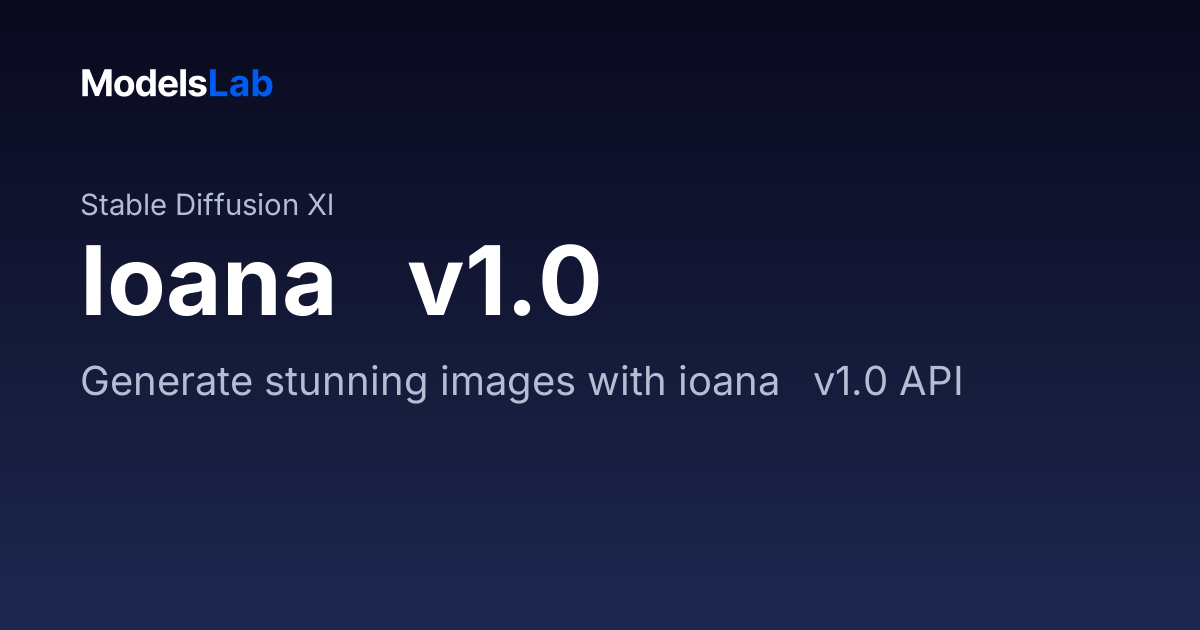Image resolution: width=1200 pixels, height=630 pixels.
Task: Click the white "Models" part of the logo
Action: pos(144,84)
